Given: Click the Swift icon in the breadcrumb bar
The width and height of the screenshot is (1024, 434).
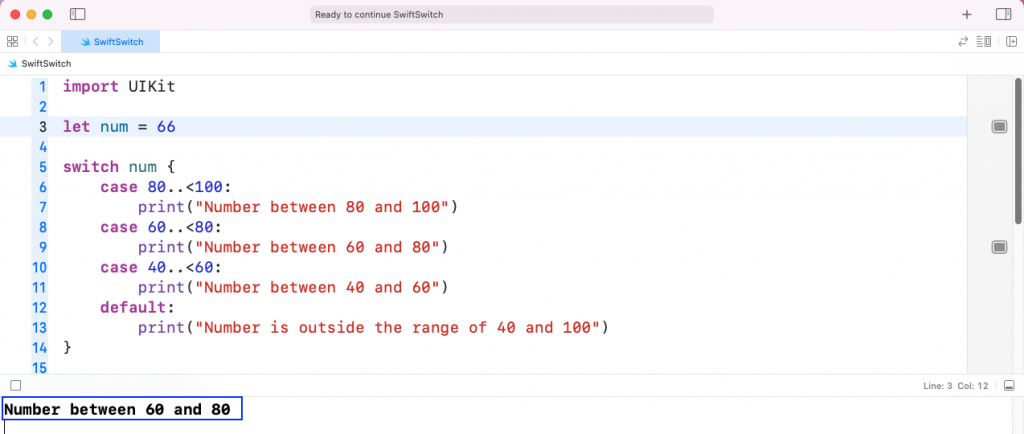Looking at the screenshot, I should click(12, 64).
